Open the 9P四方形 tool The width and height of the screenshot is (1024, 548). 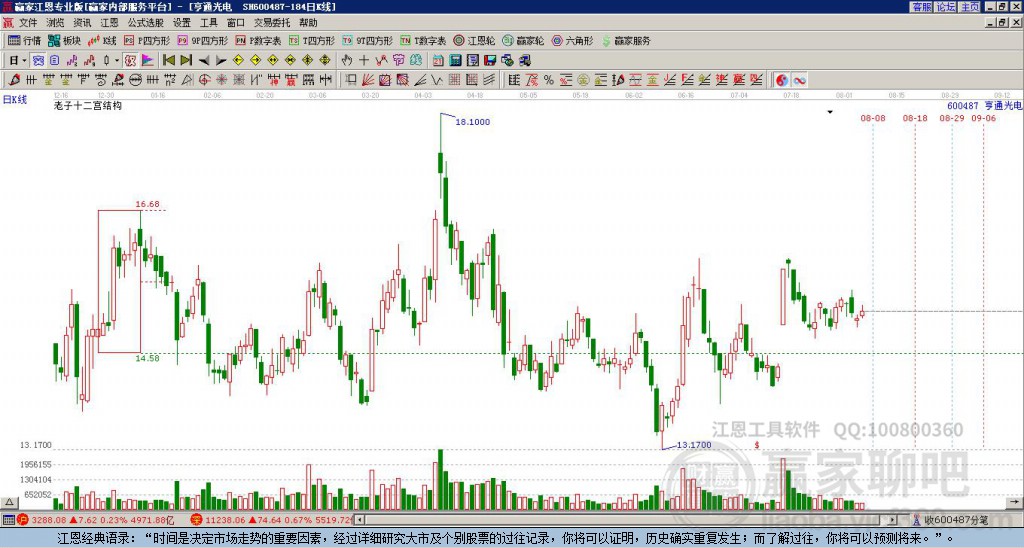202,40
